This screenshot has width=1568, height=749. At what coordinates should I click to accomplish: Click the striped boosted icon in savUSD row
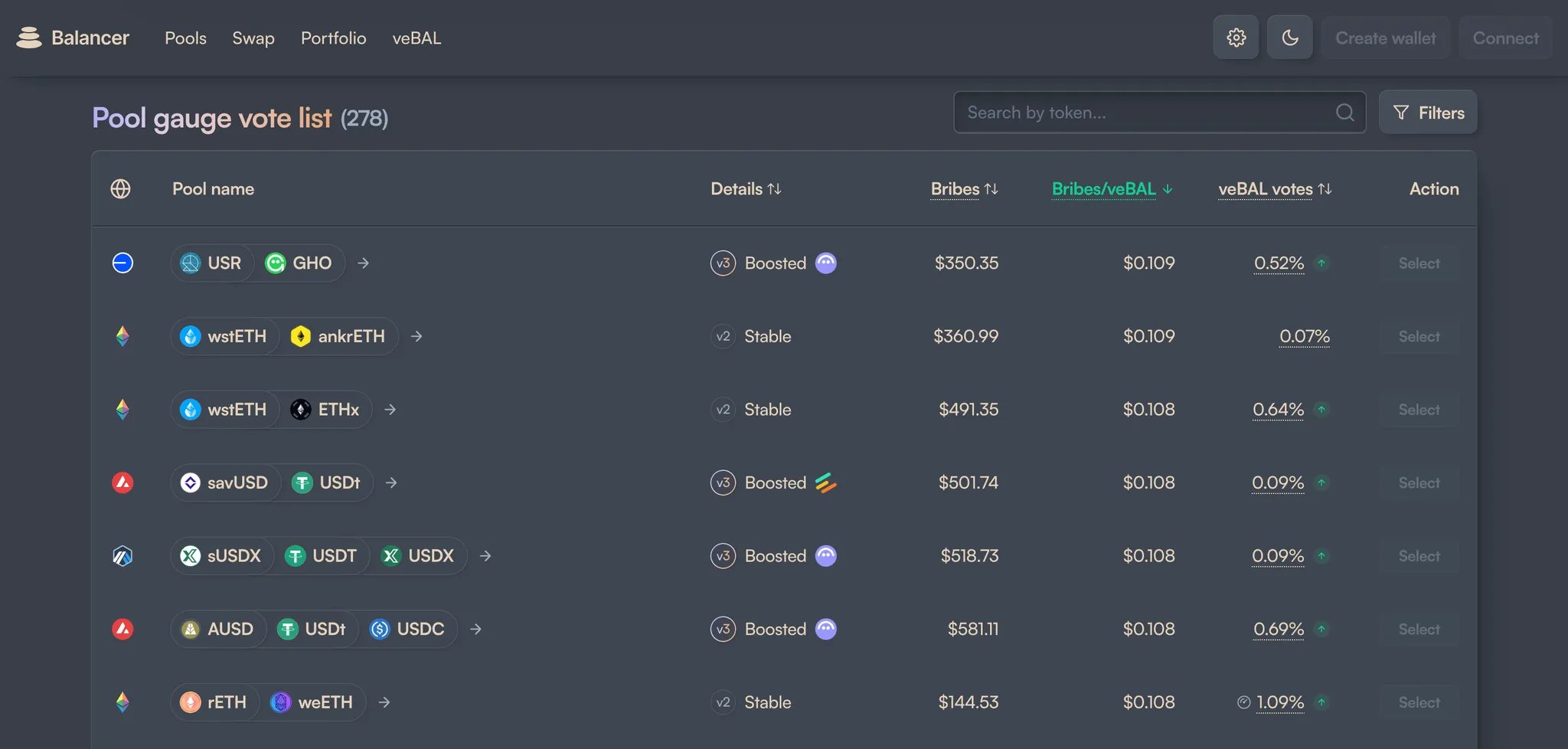coord(825,482)
